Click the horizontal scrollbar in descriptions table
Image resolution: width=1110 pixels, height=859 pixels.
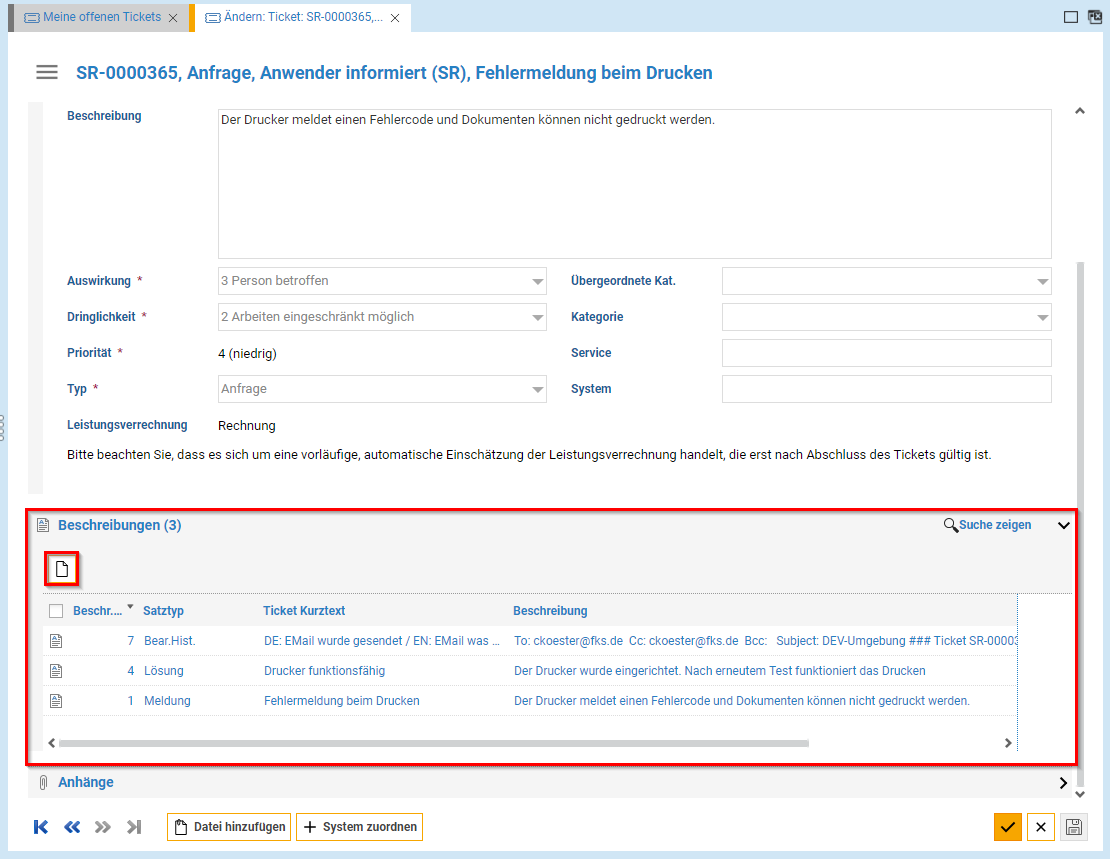(x=430, y=743)
